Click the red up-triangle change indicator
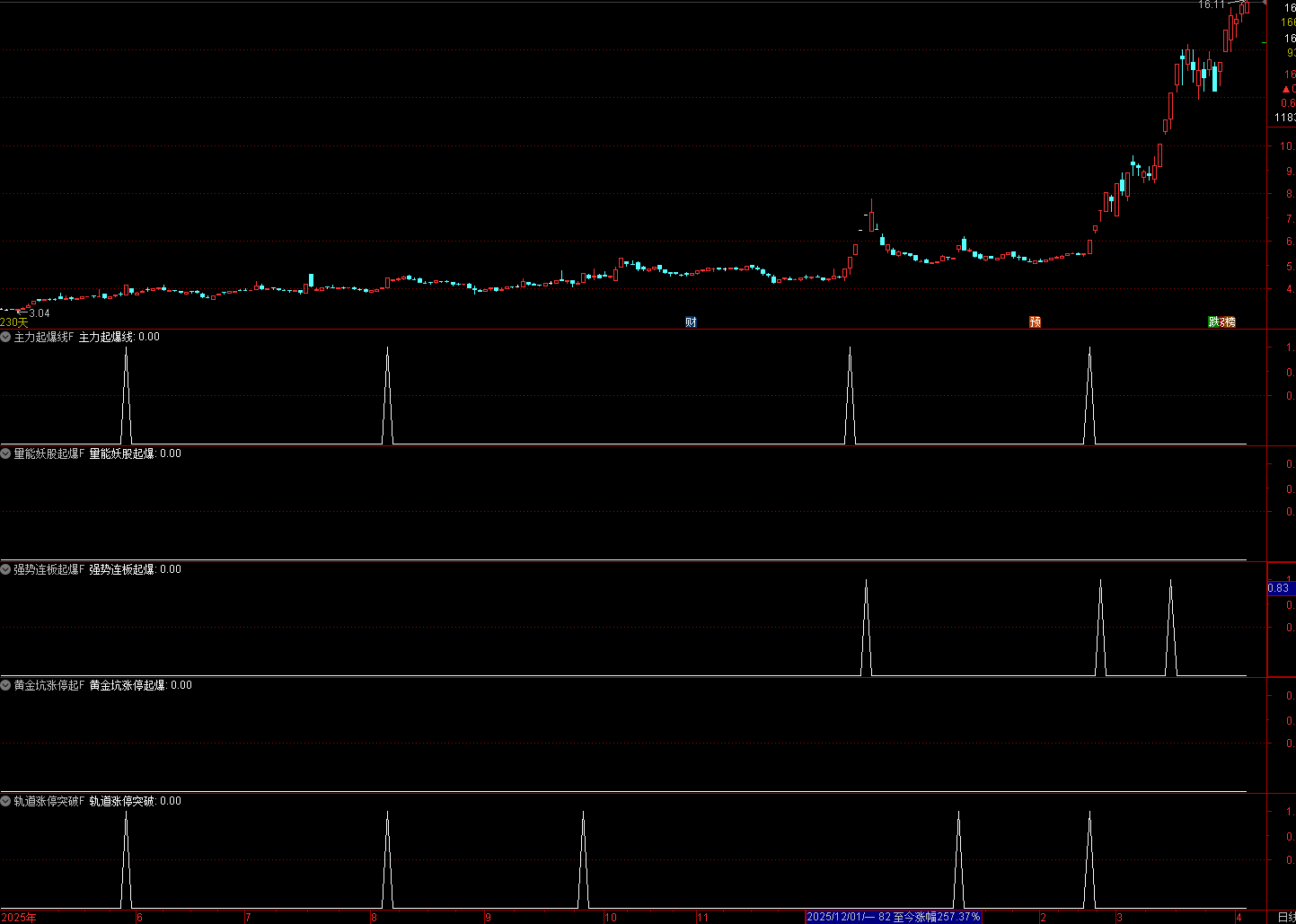 click(x=1285, y=89)
